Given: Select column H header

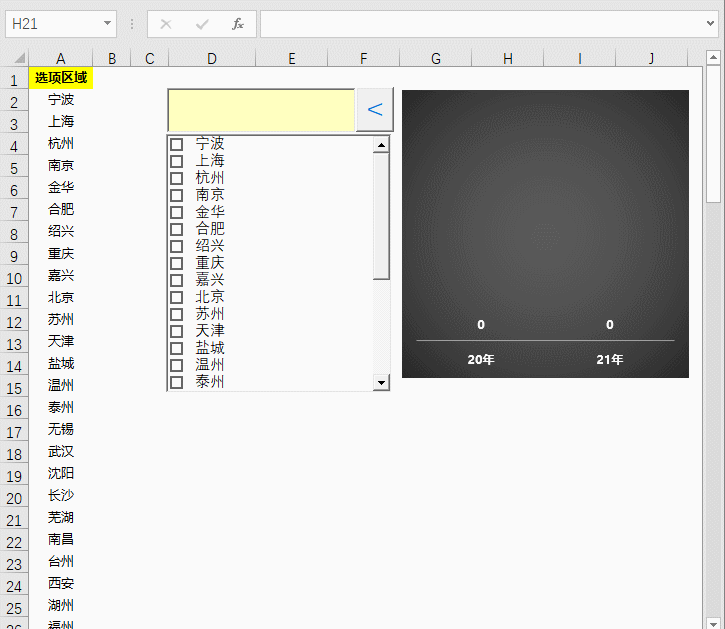Looking at the screenshot, I should click(508, 58).
